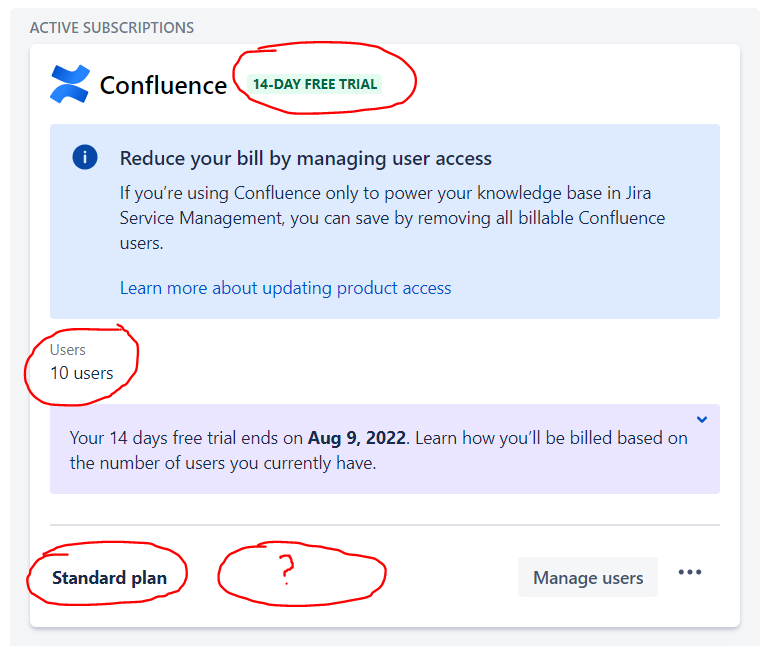Click the Standard plan label

(x=110, y=578)
